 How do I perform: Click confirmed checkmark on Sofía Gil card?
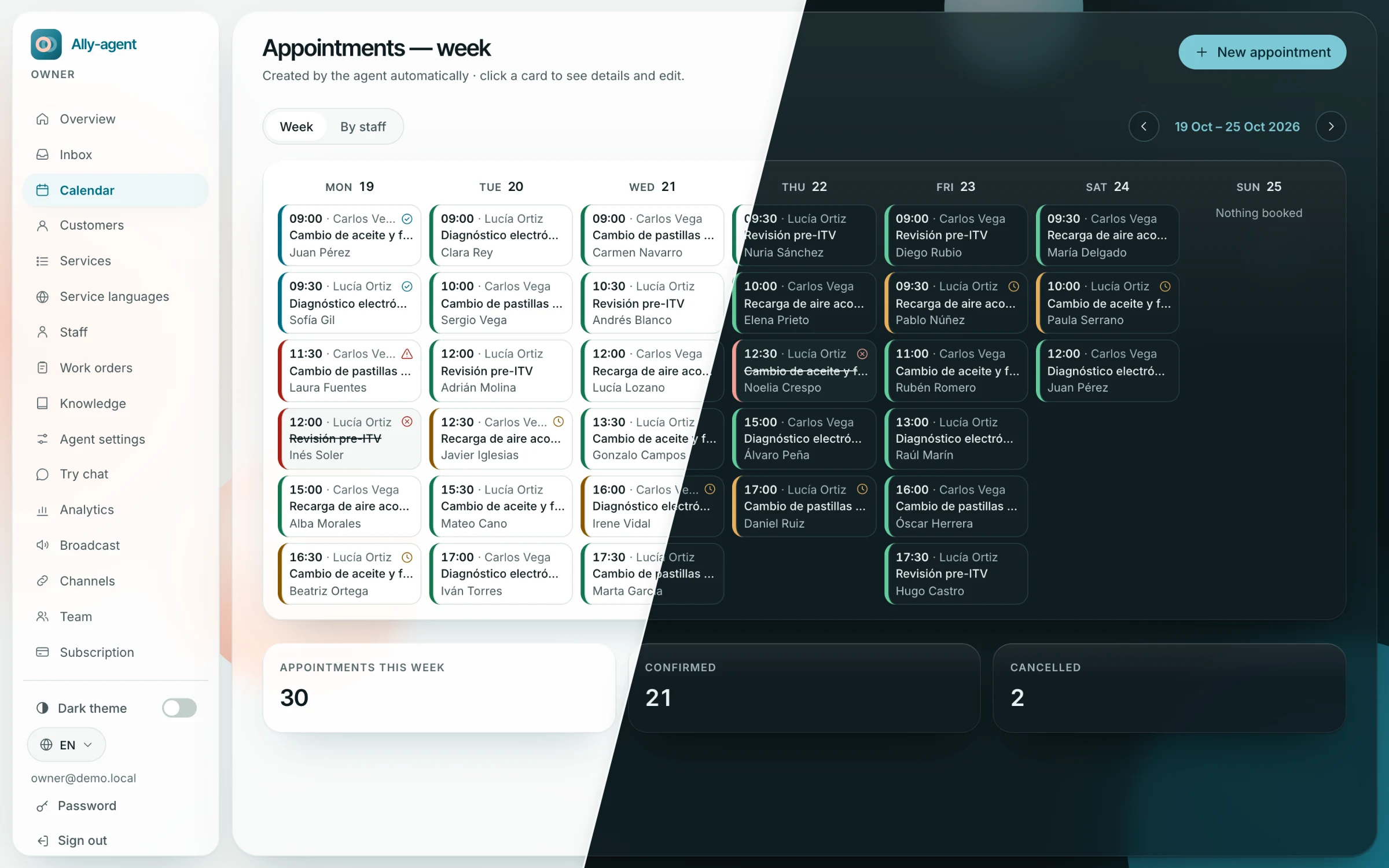[407, 286]
